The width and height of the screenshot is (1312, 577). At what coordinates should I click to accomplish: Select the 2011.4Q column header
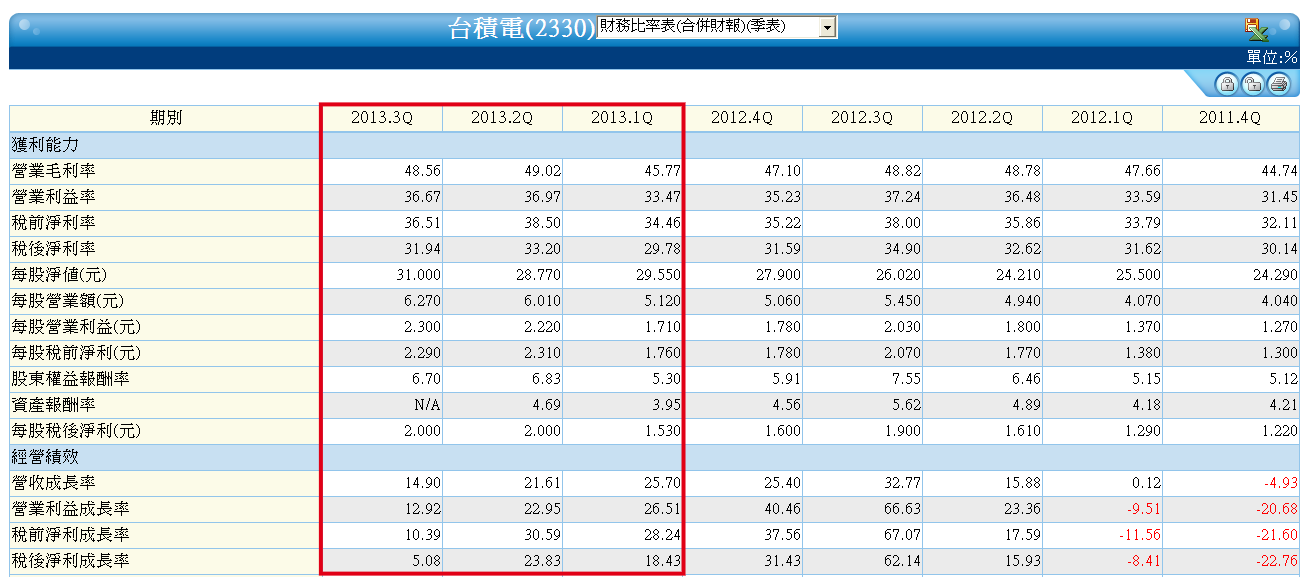[x=1231, y=118]
